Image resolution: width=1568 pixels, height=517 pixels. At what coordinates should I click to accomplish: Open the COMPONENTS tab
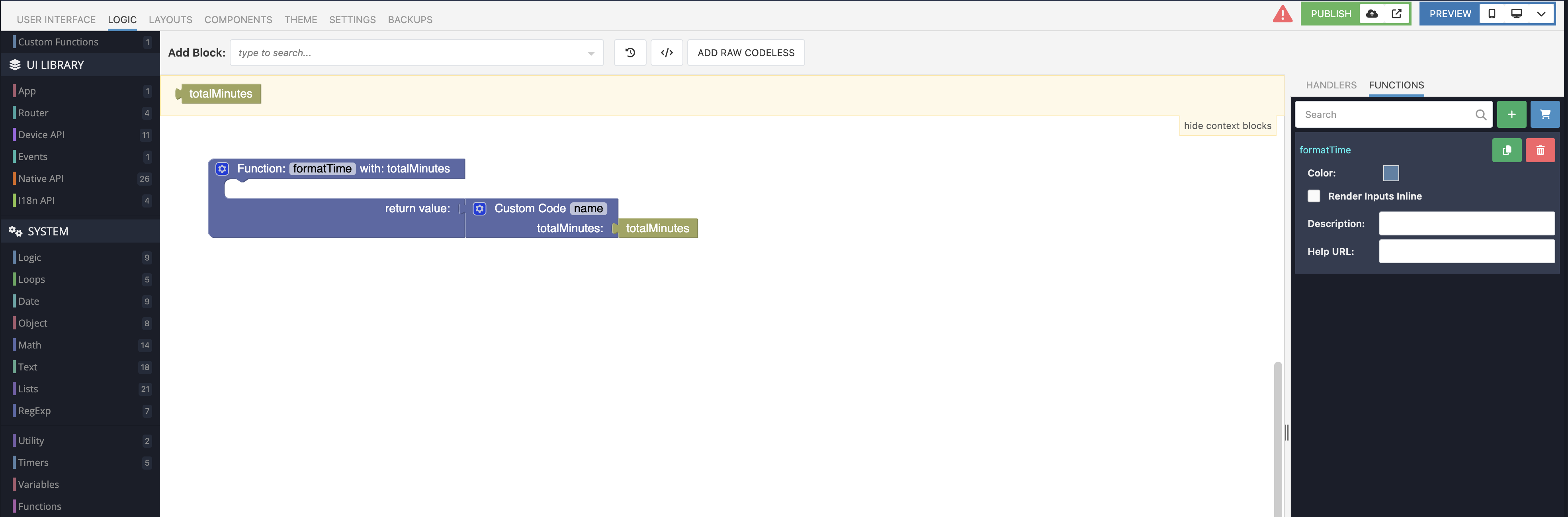pyautogui.click(x=238, y=20)
